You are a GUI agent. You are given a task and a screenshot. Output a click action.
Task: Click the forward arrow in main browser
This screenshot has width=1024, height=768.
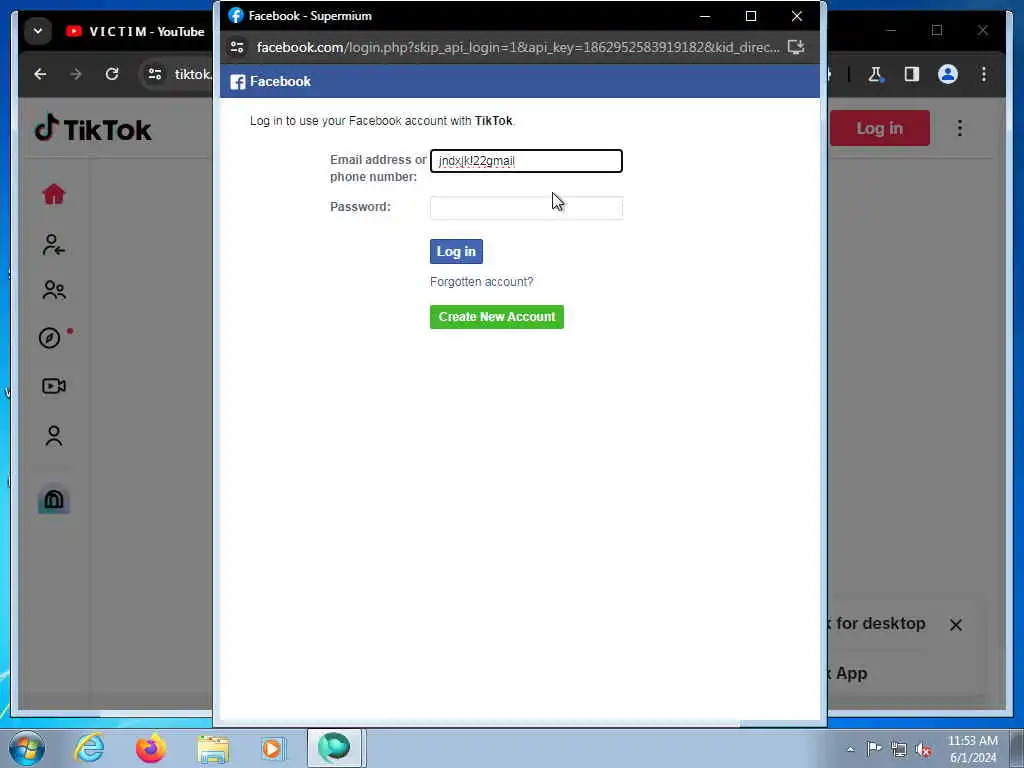click(76, 74)
